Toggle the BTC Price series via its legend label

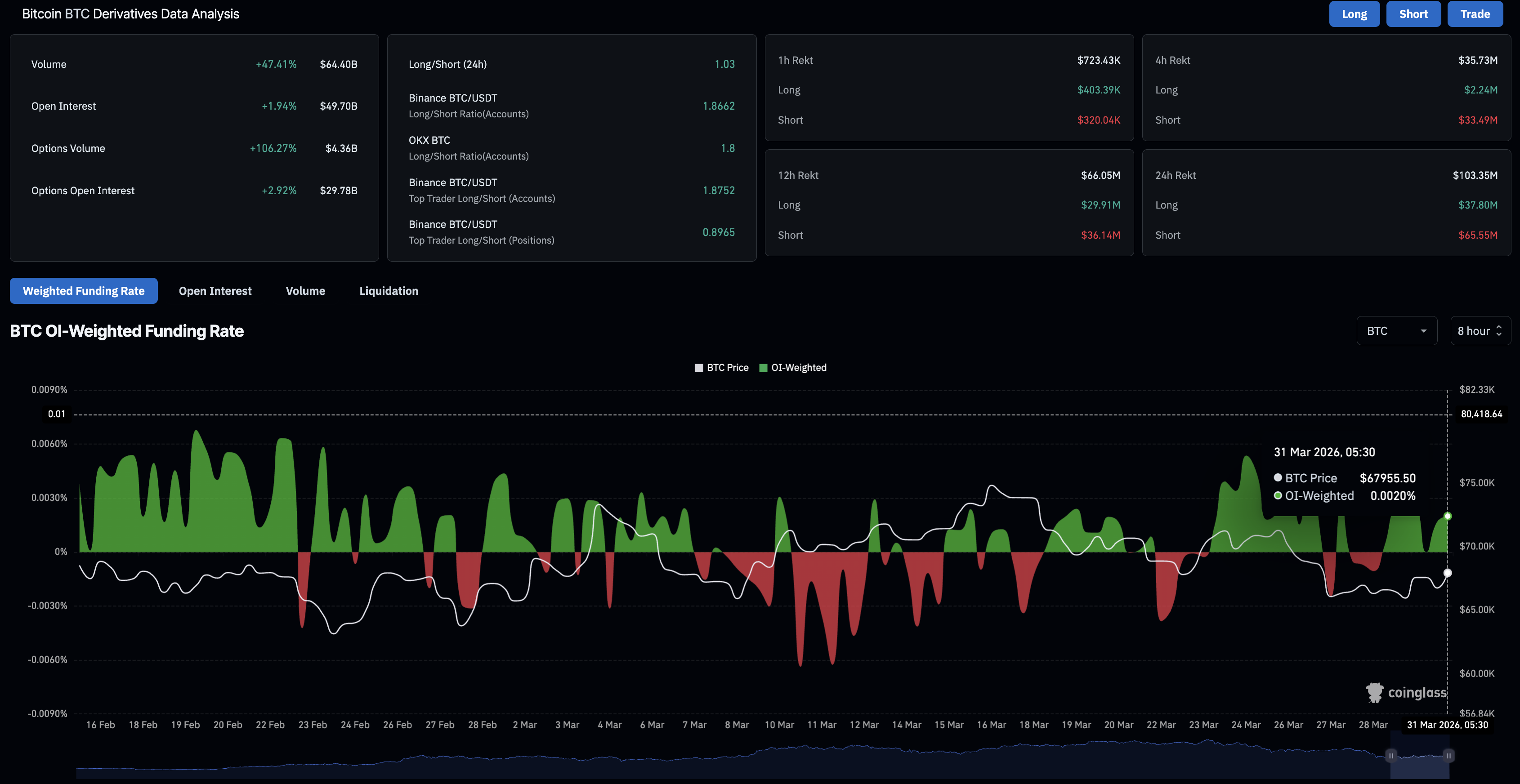pyautogui.click(x=728, y=368)
